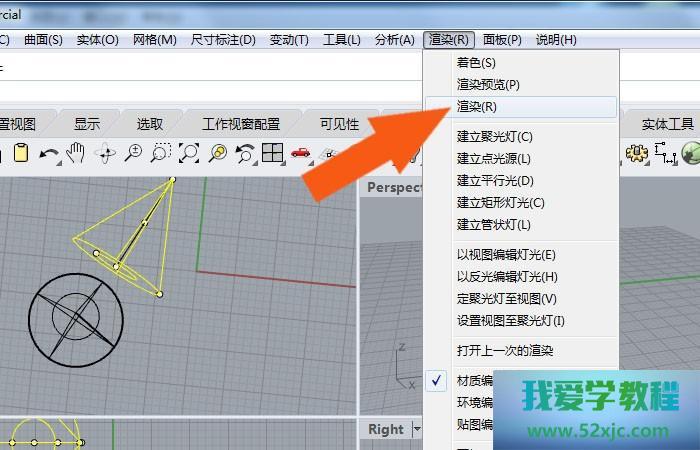700x450 pixels.
Task: Click the Rotate View icon
Action: click(x=105, y=153)
